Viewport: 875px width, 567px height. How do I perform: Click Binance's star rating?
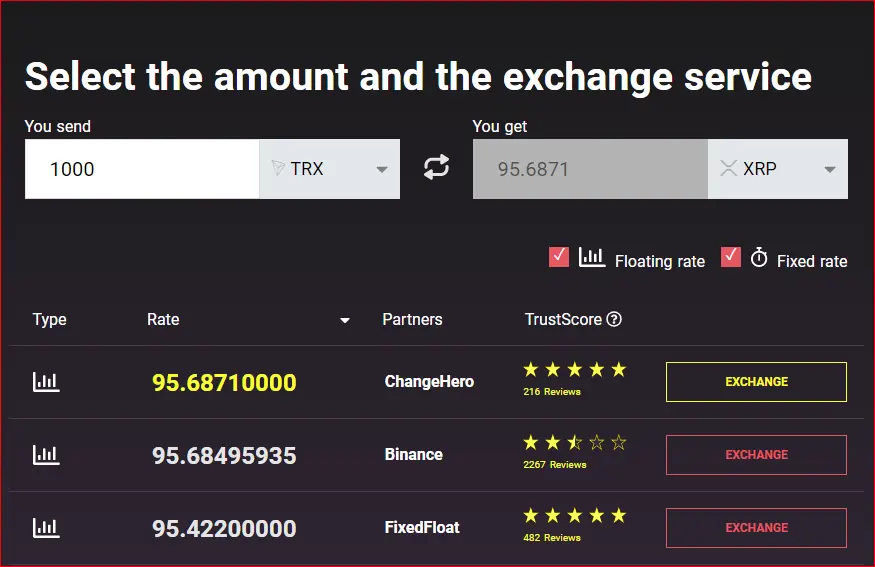(x=575, y=443)
